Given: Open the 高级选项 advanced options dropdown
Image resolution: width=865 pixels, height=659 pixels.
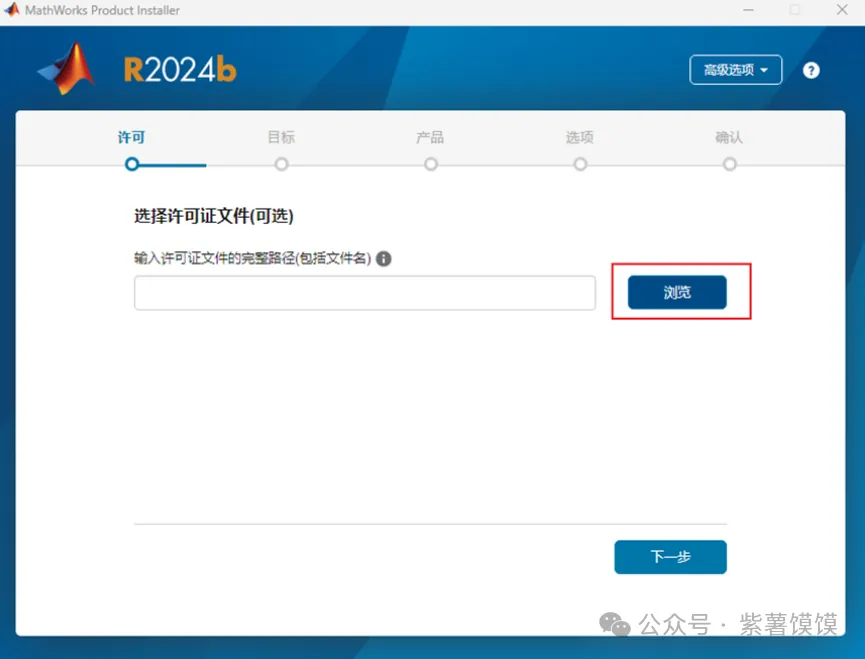Looking at the screenshot, I should [x=735, y=70].
